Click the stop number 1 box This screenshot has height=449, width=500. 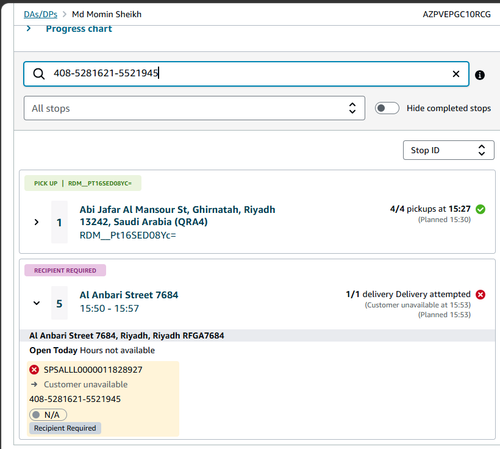coord(59,222)
